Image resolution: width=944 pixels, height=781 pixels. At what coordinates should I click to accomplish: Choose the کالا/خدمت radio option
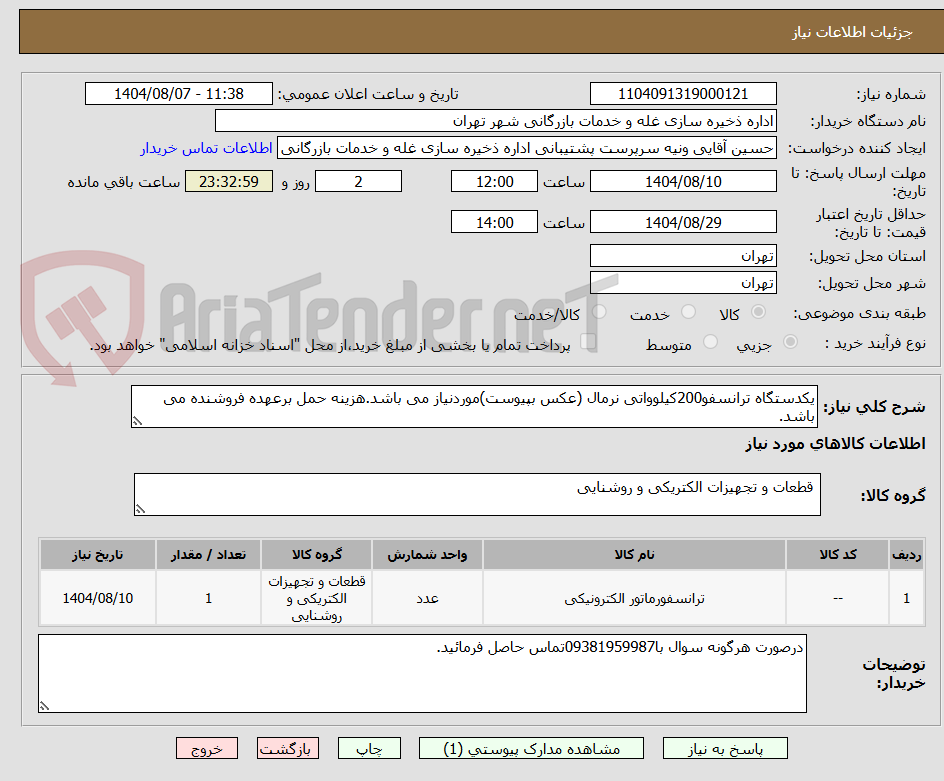(599, 311)
